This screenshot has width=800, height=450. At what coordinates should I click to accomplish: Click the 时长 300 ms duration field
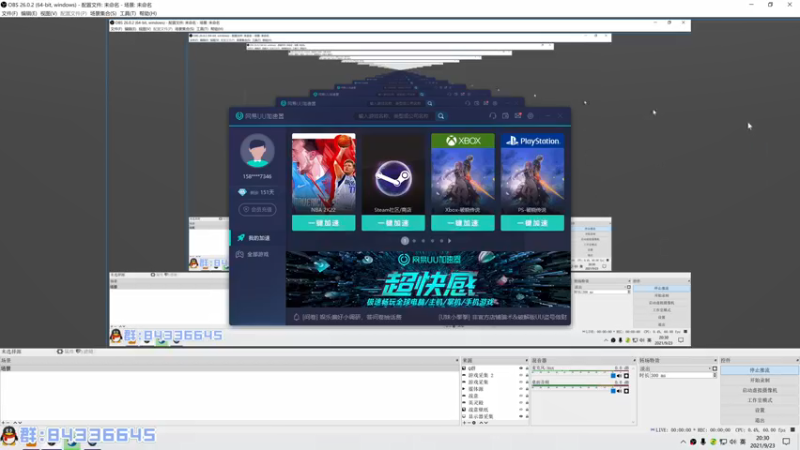(681, 376)
